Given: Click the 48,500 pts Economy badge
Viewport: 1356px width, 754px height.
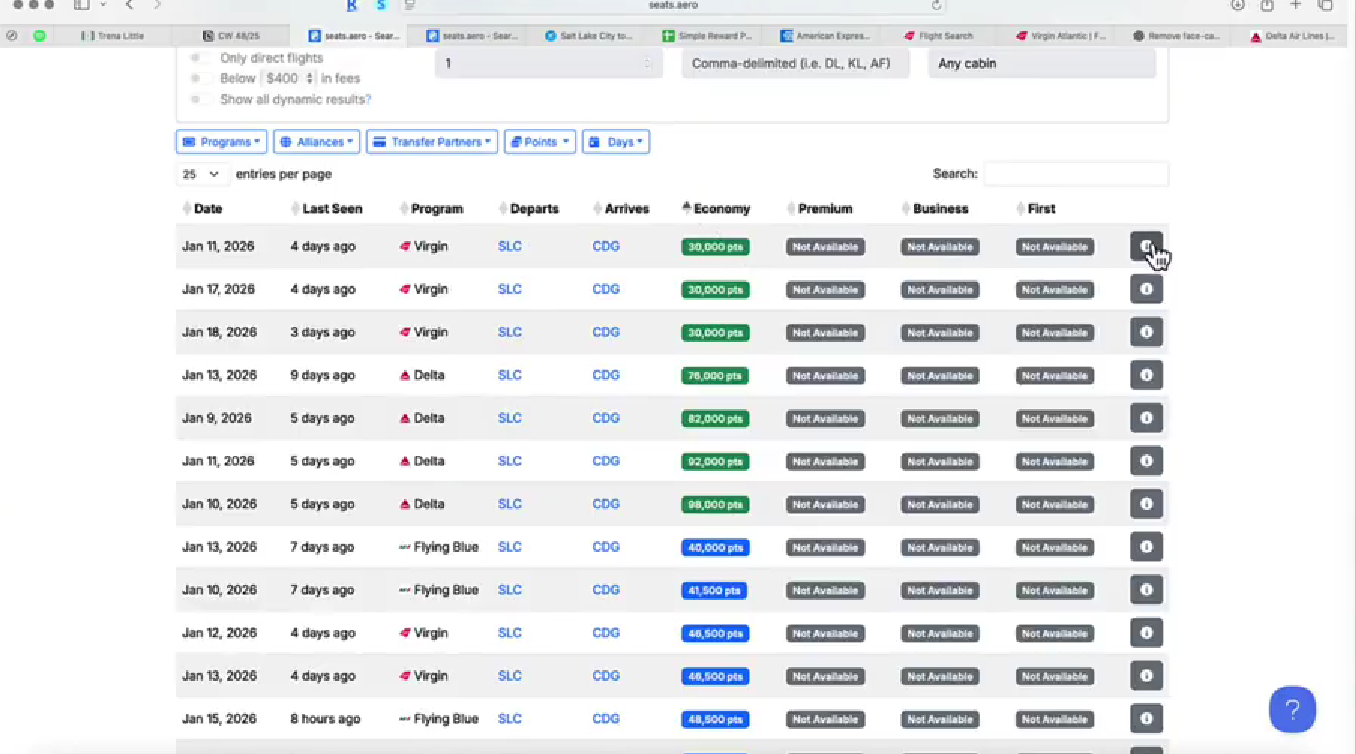Looking at the screenshot, I should pyautogui.click(x=716, y=720).
